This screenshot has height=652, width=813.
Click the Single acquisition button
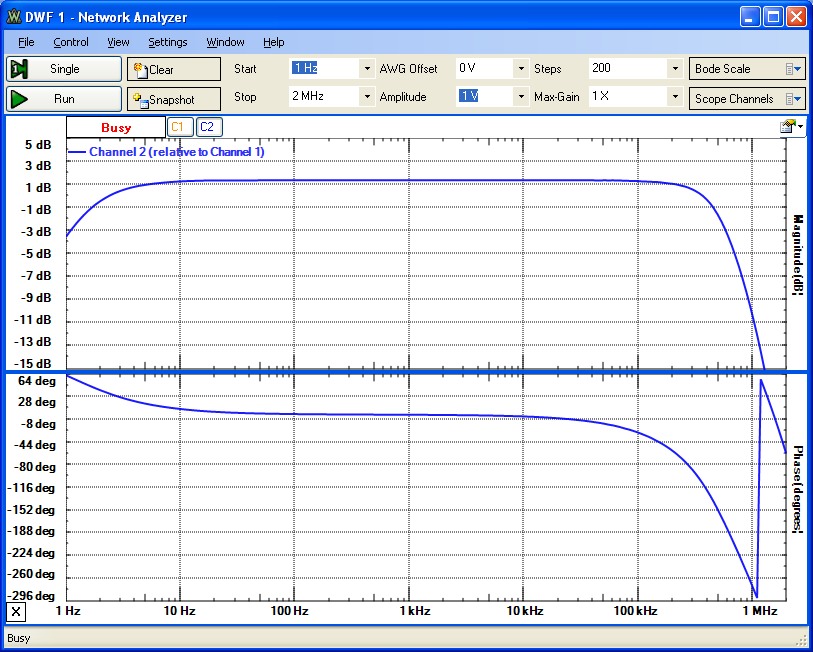click(64, 69)
